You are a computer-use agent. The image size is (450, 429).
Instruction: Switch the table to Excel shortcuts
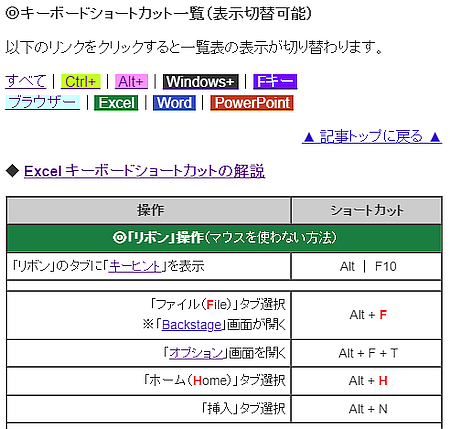pyautogui.click(x=116, y=102)
